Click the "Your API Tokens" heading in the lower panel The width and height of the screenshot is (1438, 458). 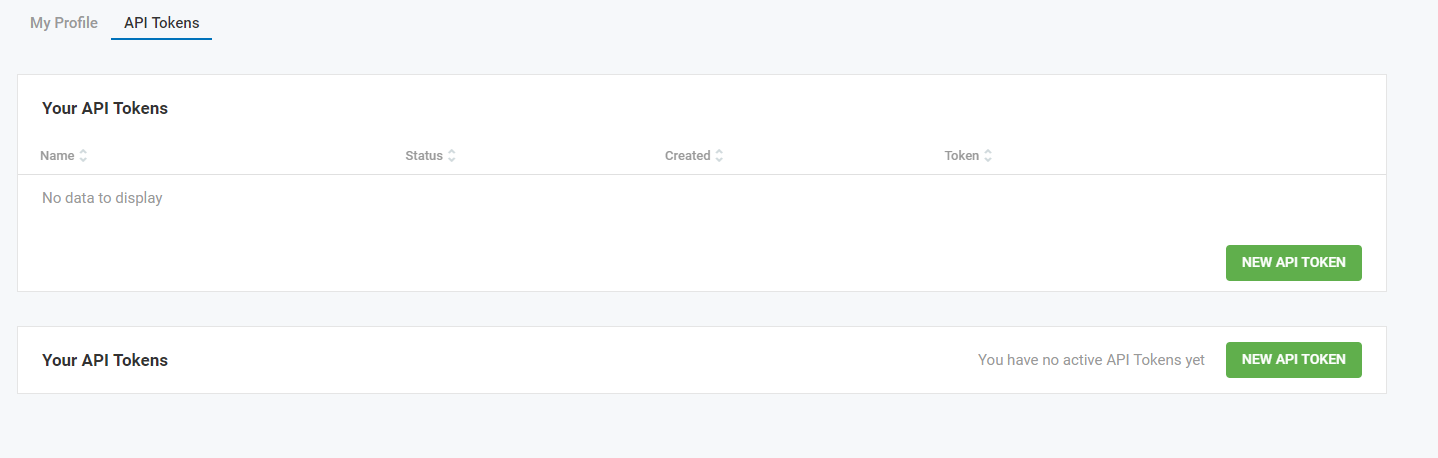click(105, 360)
